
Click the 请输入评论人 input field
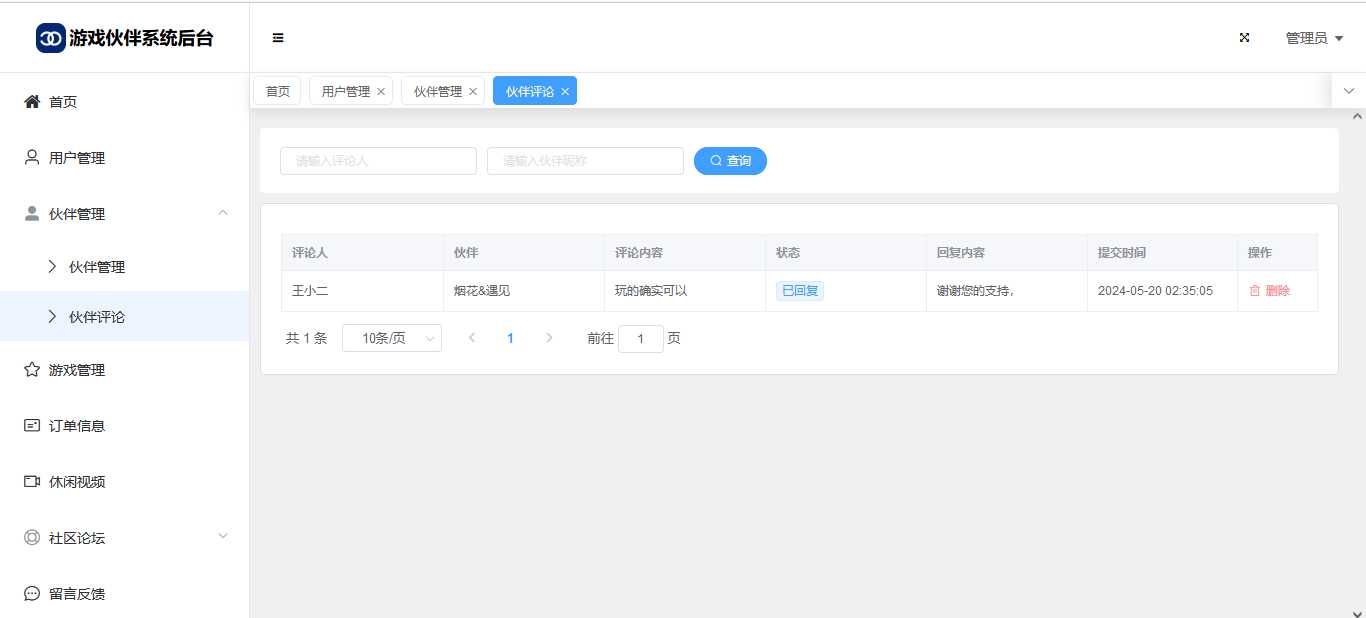(x=378, y=161)
